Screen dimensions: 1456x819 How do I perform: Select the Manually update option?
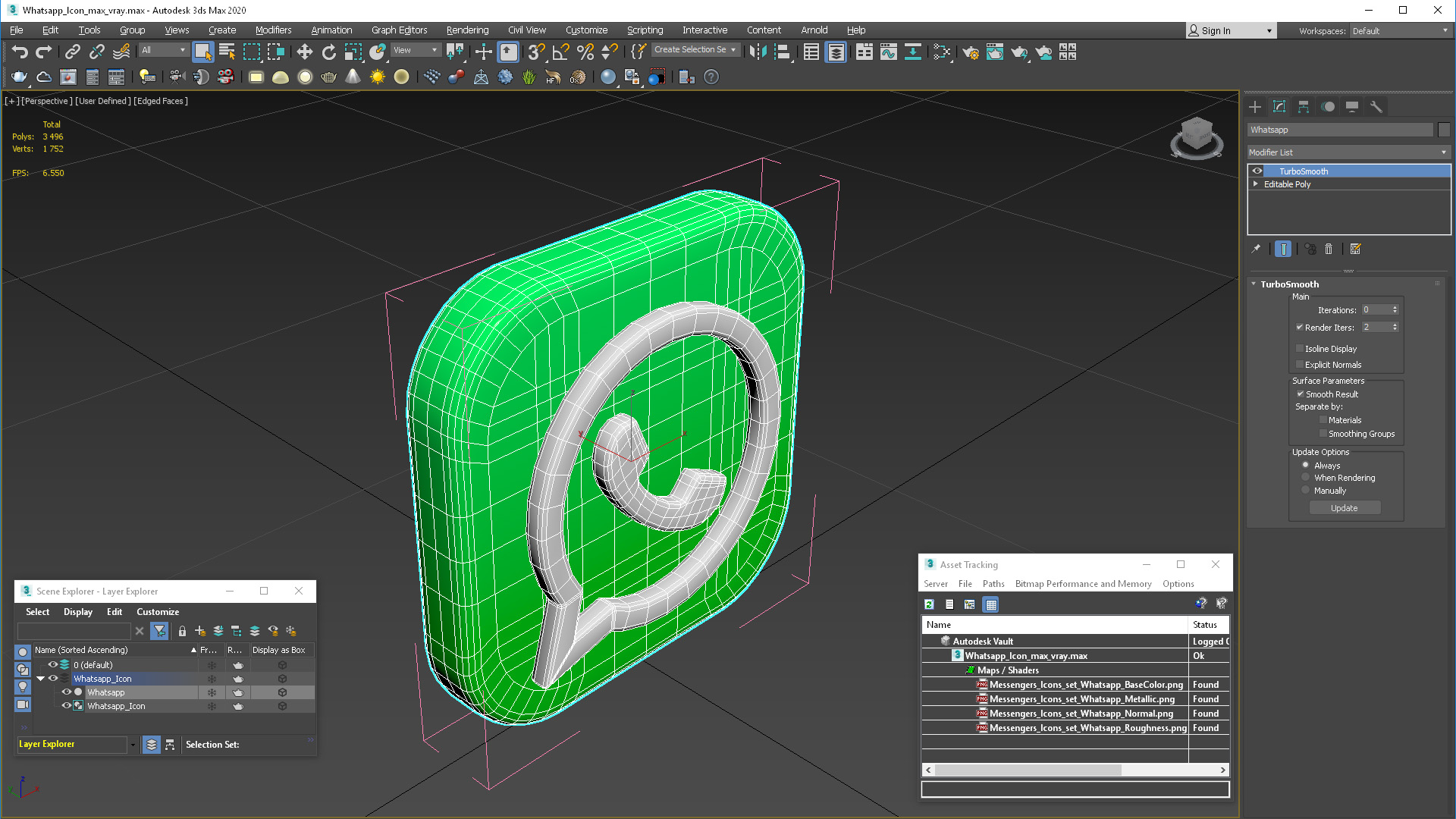[1306, 491]
